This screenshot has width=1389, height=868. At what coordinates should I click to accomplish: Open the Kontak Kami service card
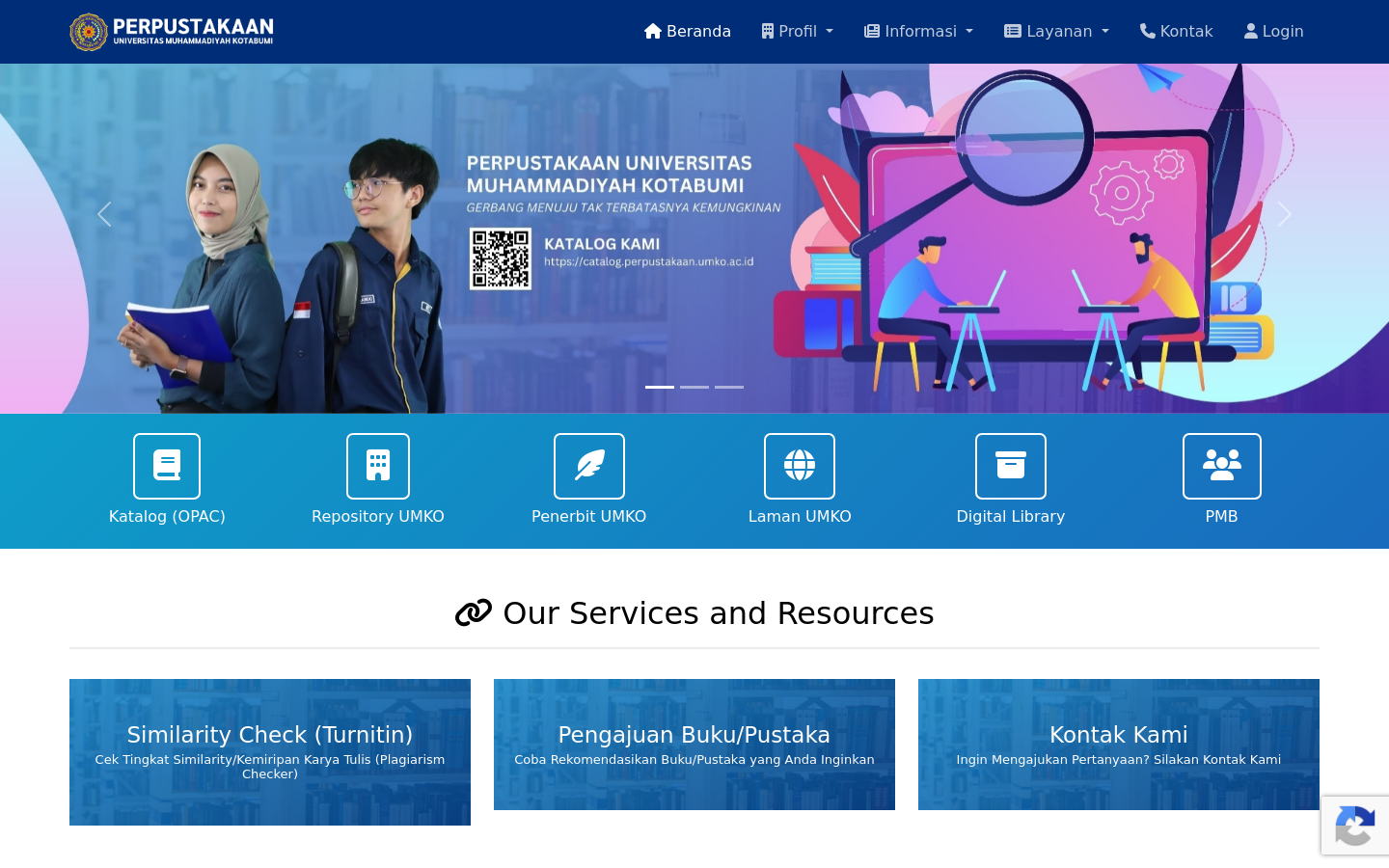pyautogui.click(x=1119, y=745)
